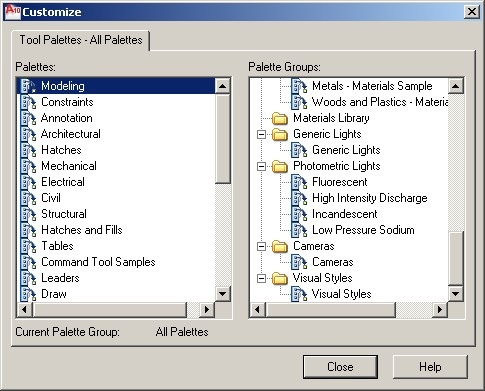Click the Low Pressure Sodium palette icon
Viewport: 485px width, 391px height.
point(299,230)
